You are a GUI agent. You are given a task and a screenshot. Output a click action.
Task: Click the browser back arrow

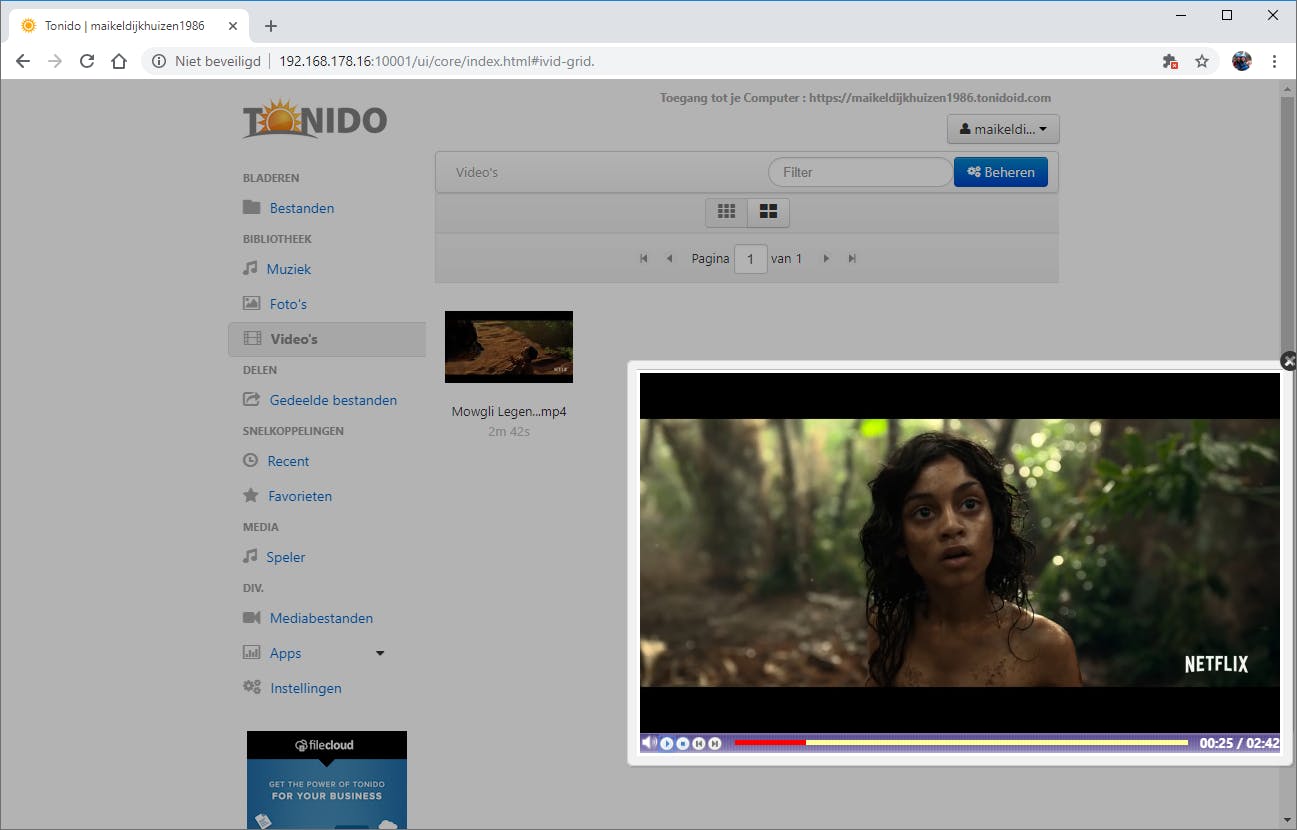(x=23, y=61)
